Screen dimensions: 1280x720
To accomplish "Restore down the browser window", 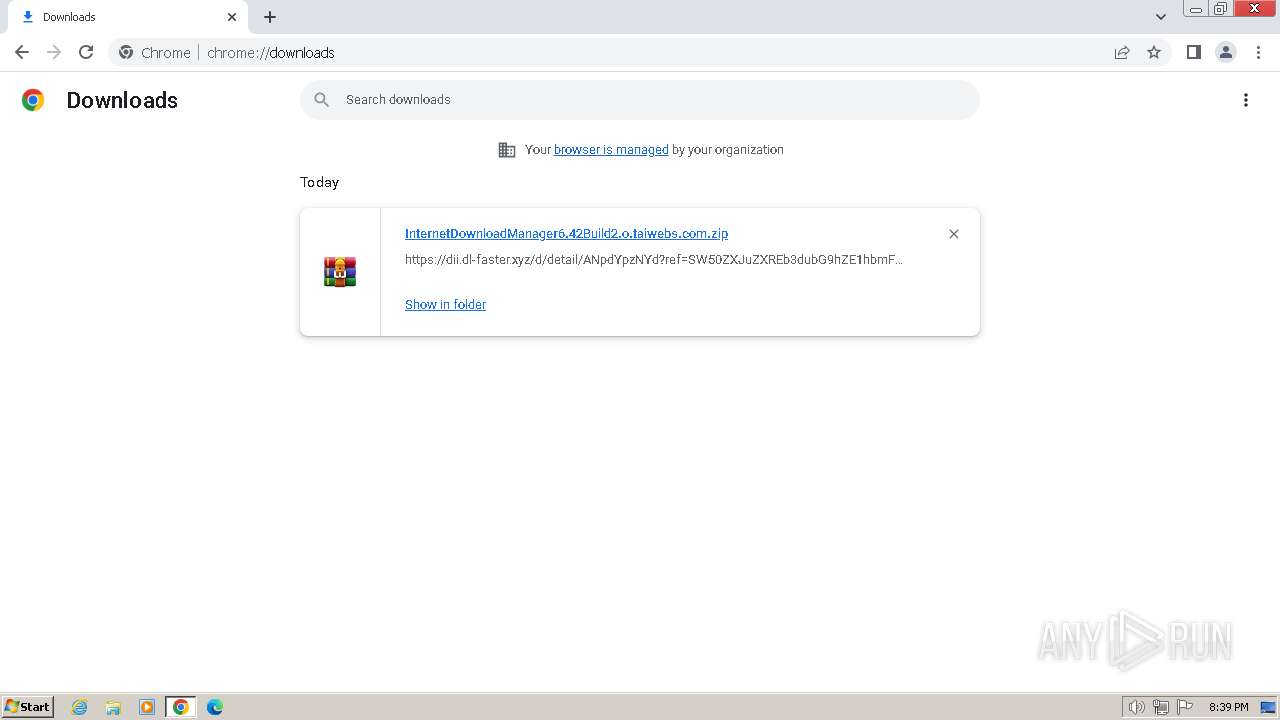I will coord(1221,9).
